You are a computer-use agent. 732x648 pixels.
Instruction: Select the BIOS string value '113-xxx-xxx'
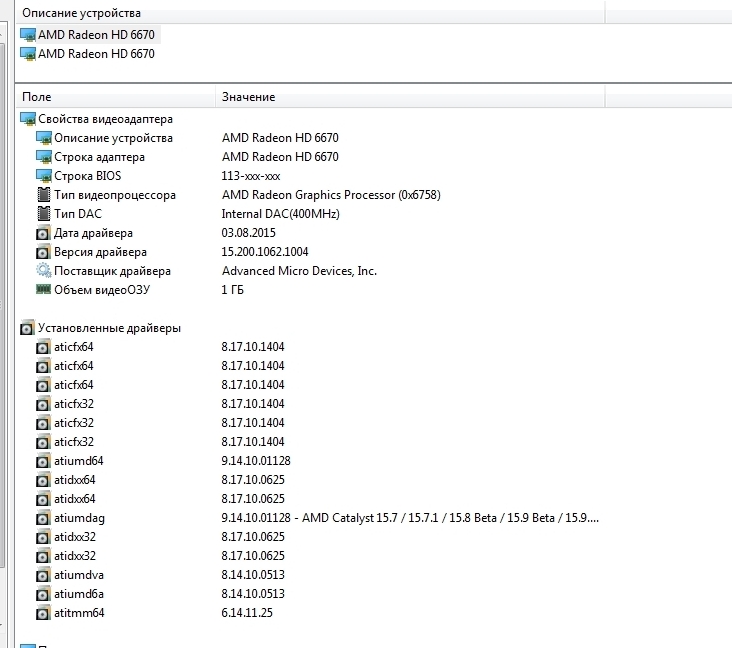click(251, 176)
